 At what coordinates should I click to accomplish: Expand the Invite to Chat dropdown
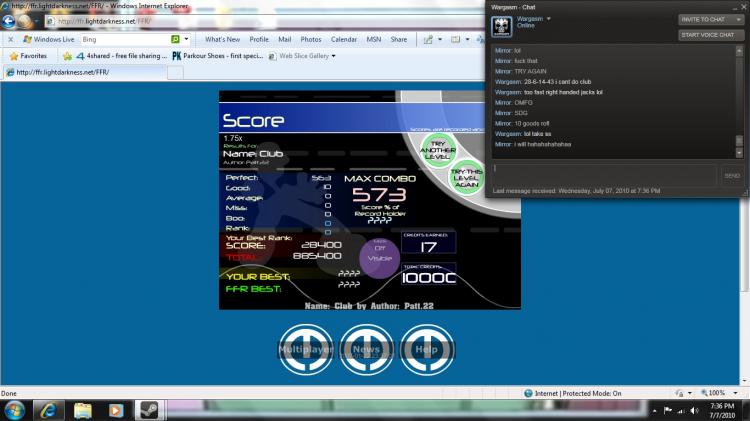[739, 20]
